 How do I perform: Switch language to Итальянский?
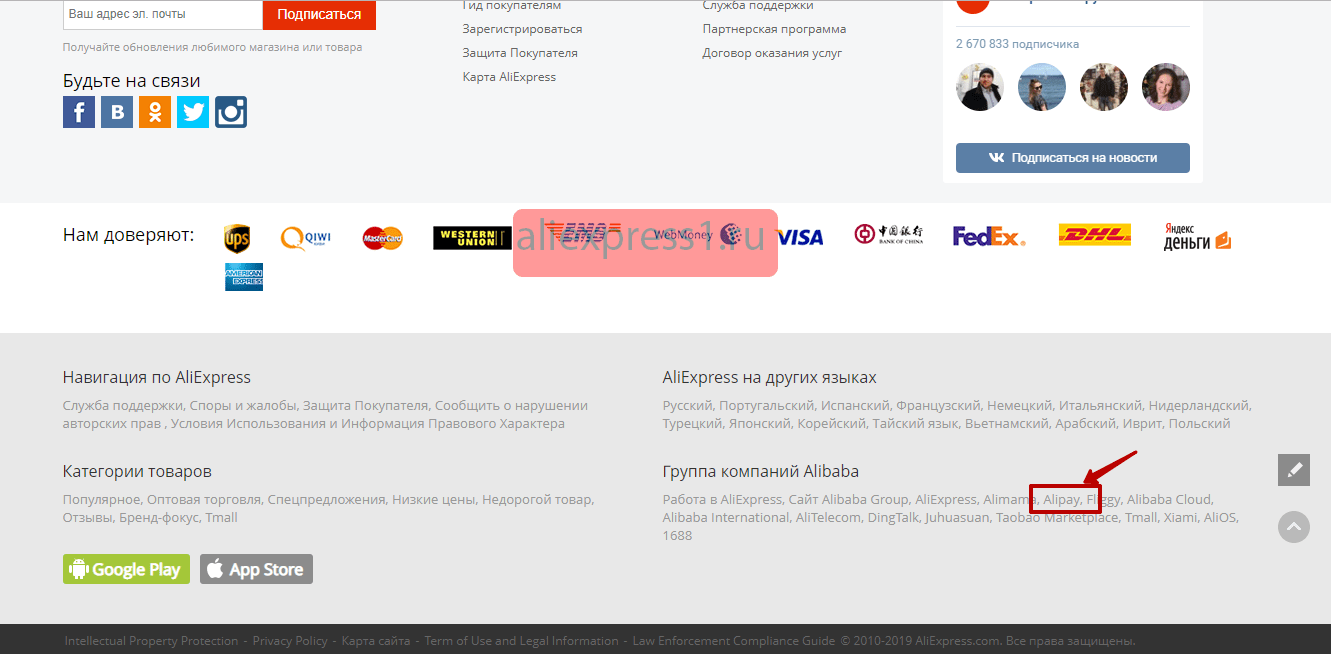pos(1100,406)
